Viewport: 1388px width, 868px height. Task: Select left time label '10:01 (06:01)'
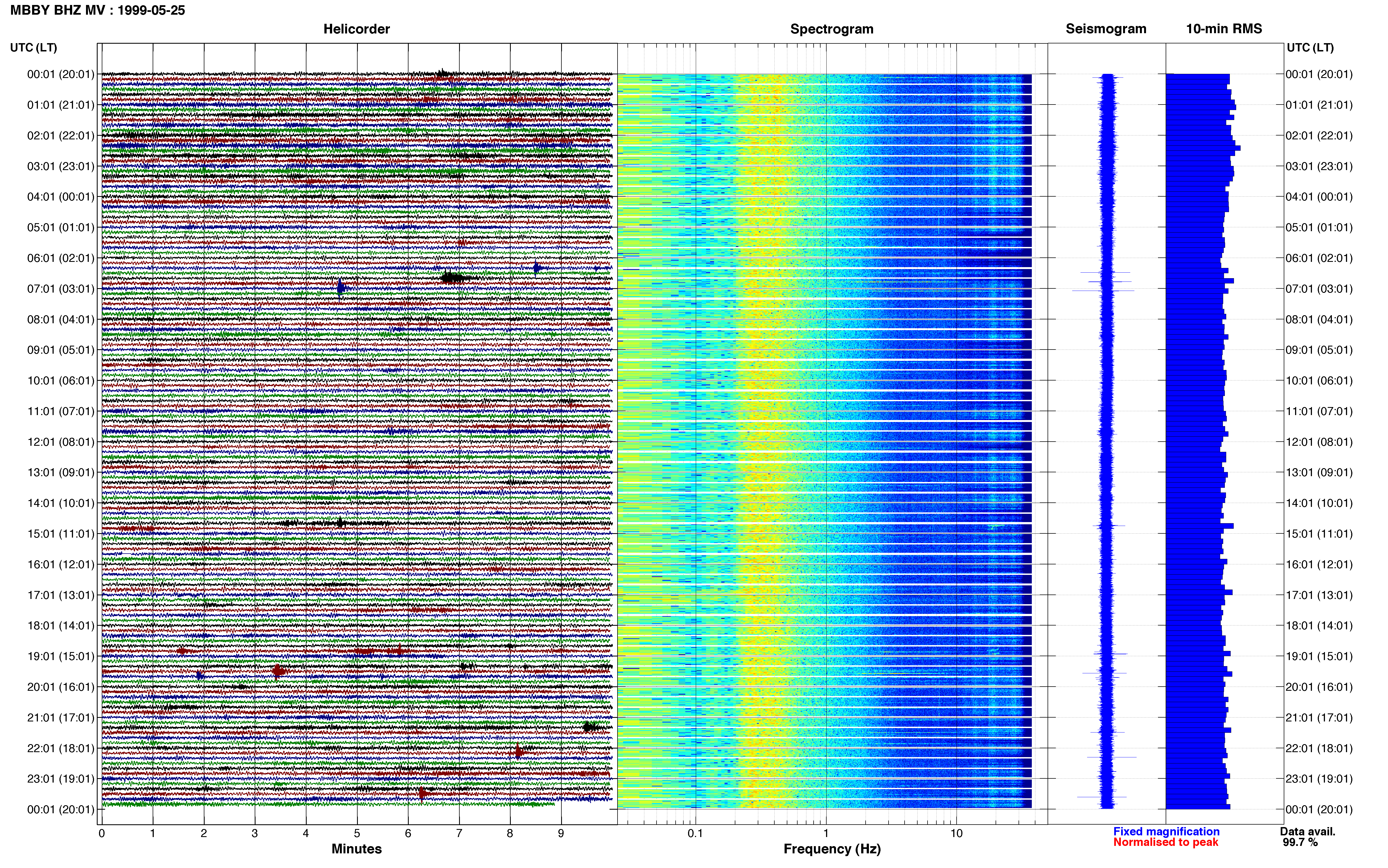coord(61,380)
